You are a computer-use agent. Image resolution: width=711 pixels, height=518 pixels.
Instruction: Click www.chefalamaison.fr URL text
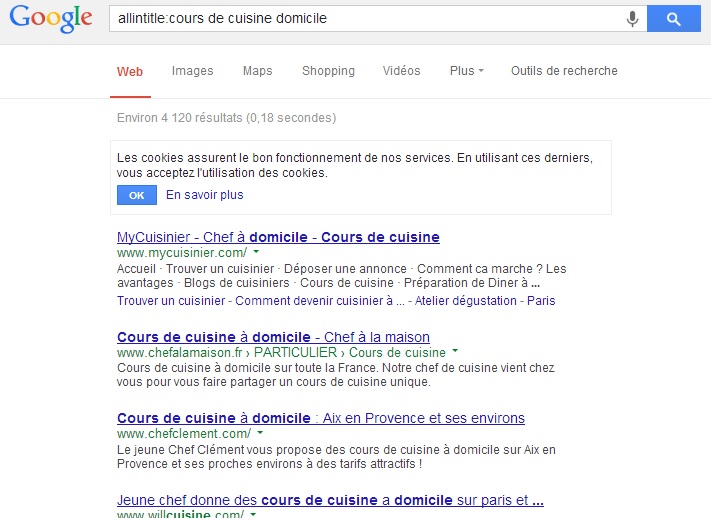pyautogui.click(x=180, y=352)
